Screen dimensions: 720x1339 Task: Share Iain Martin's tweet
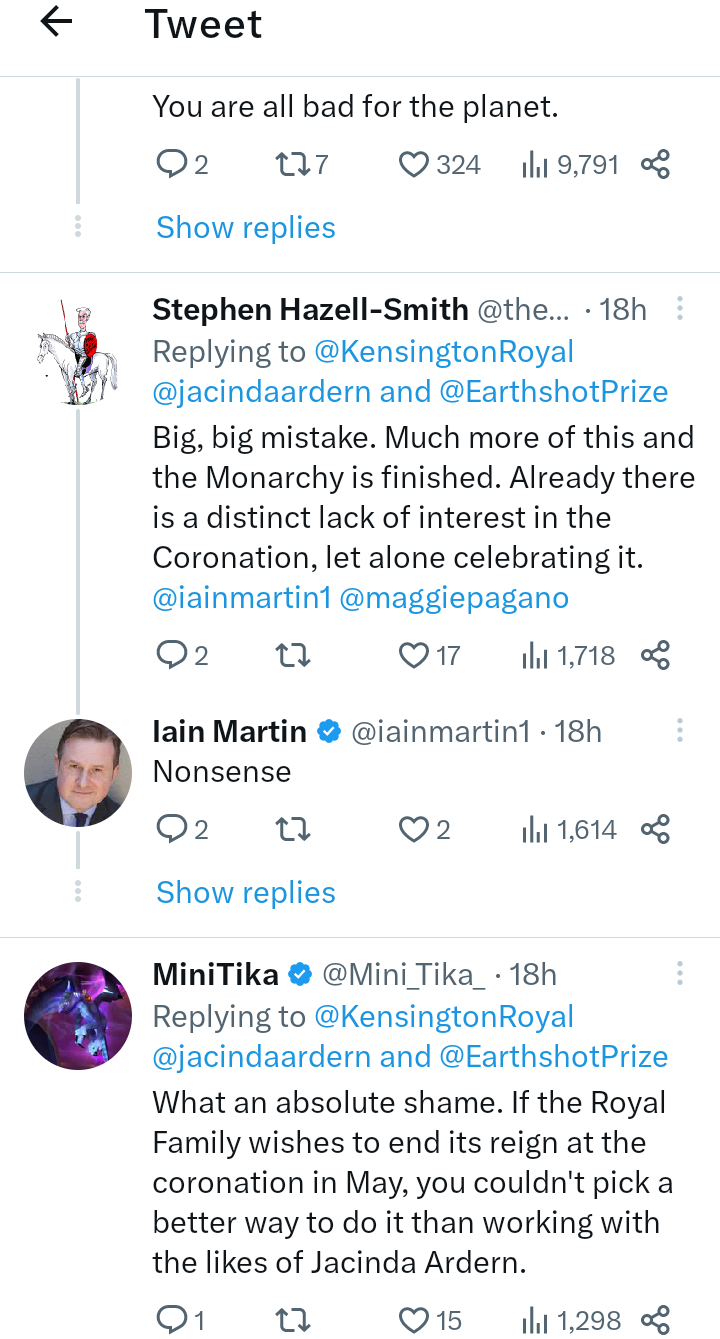pos(655,830)
